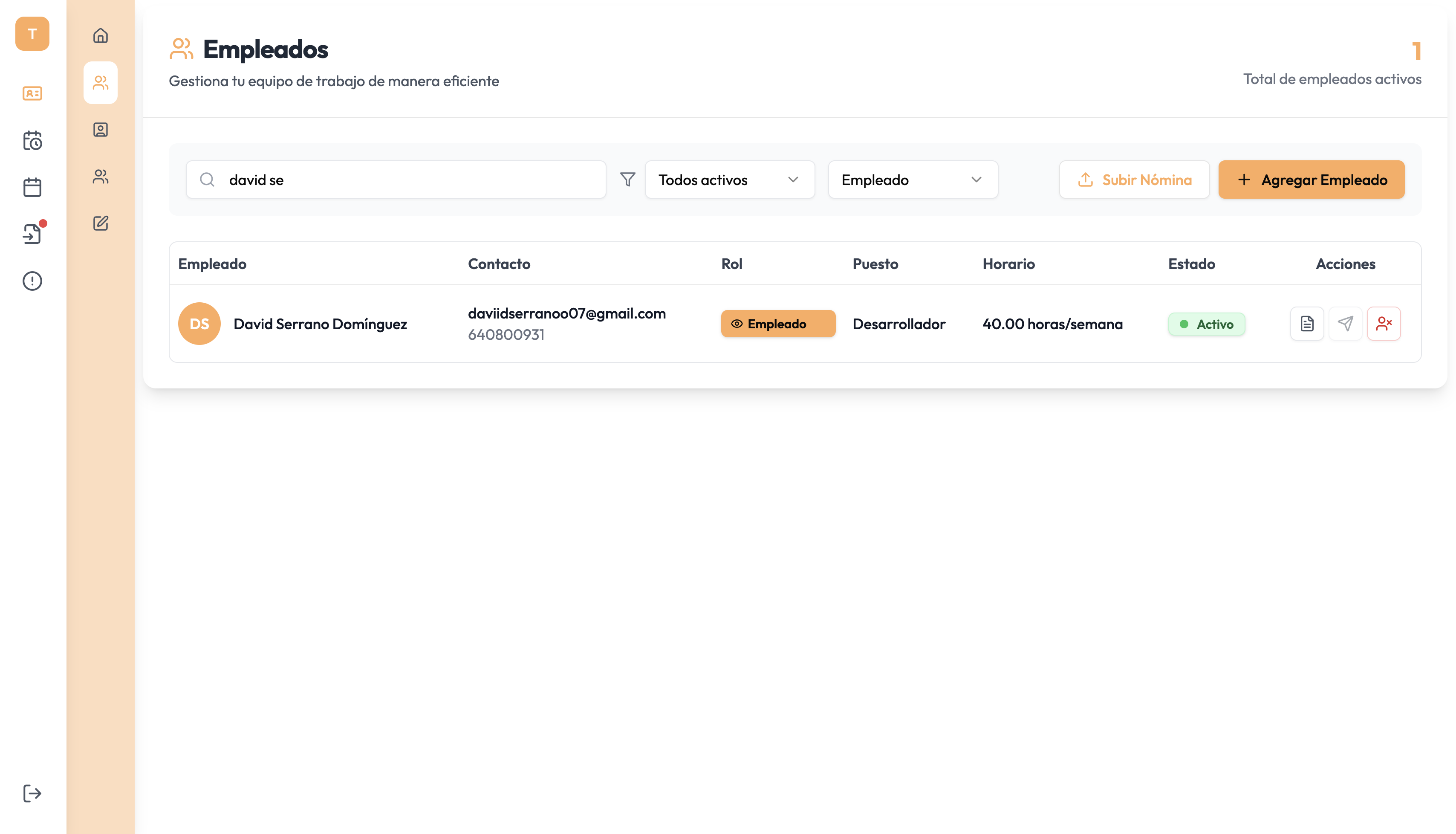Click the funnel filter icon

click(627, 180)
